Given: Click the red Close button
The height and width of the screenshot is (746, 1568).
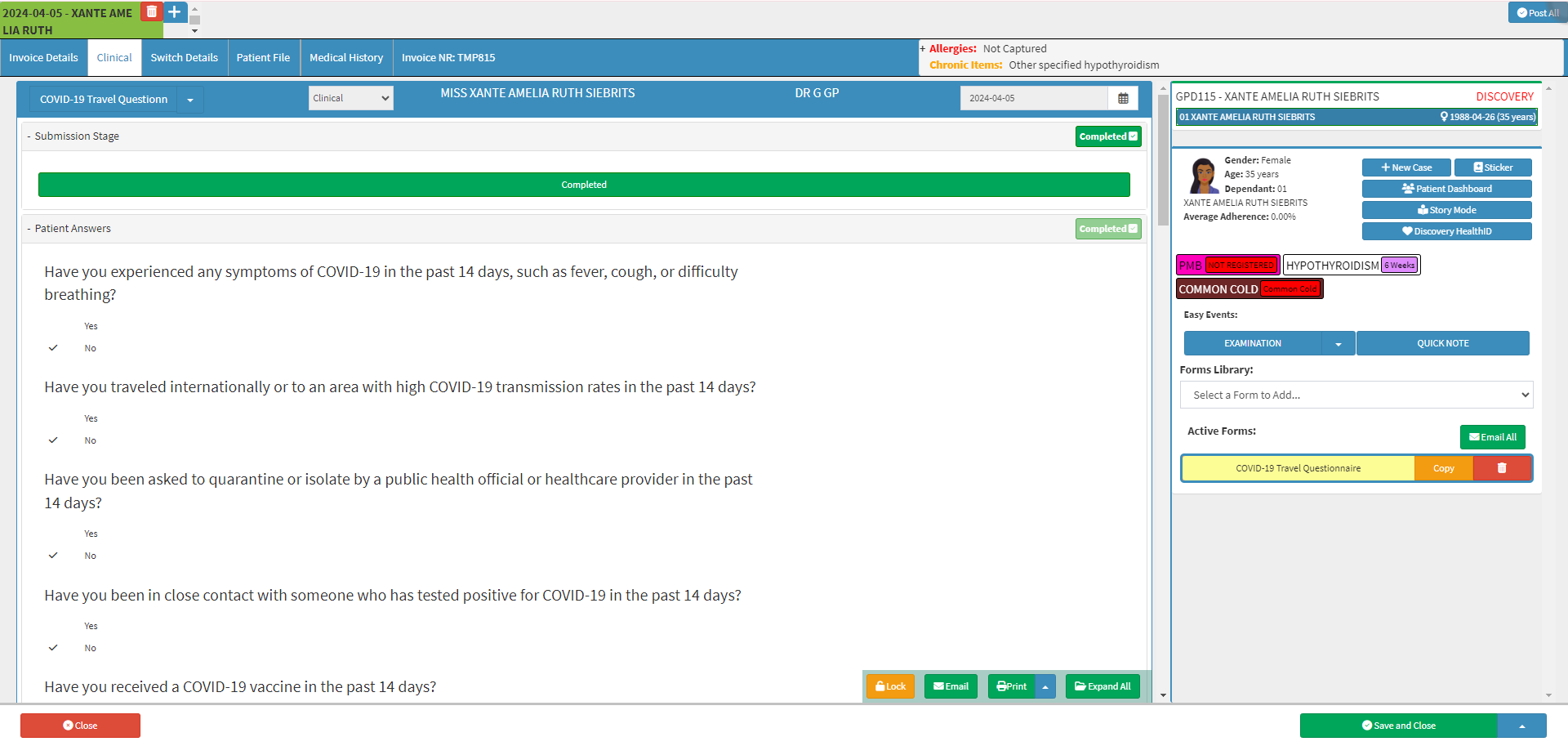Looking at the screenshot, I should (80, 726).
